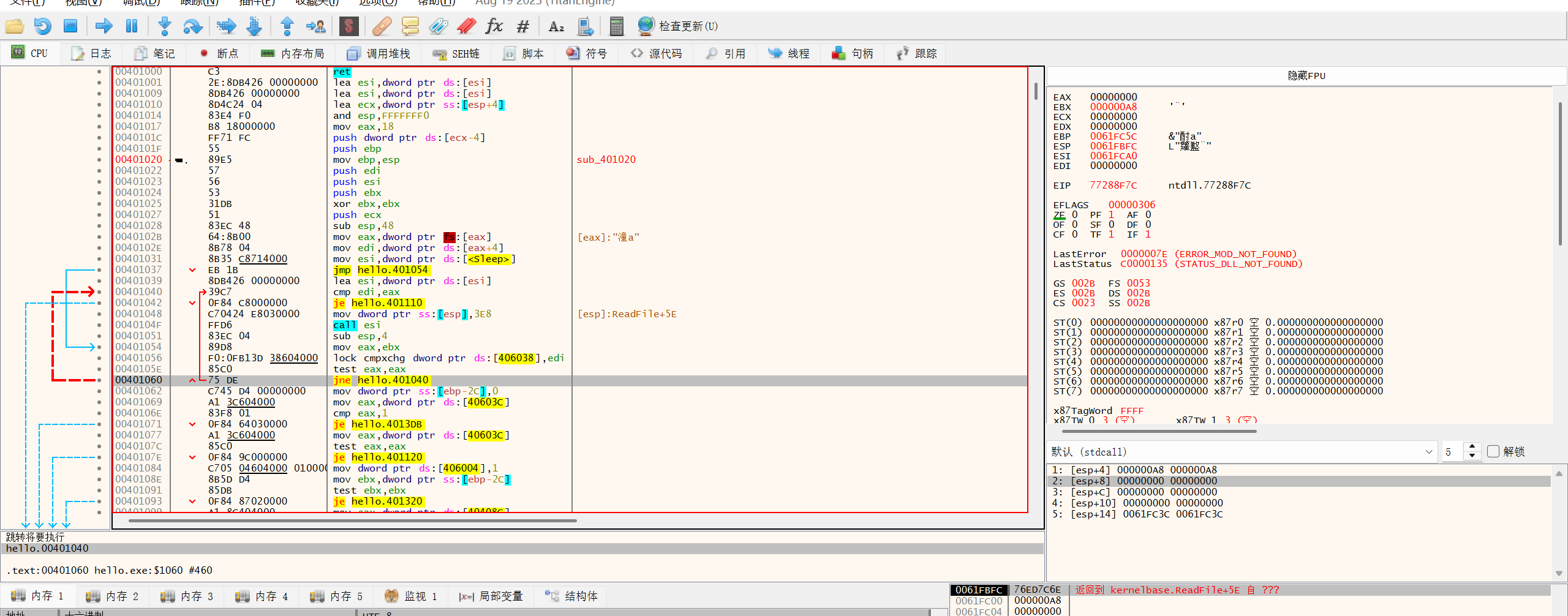Open the Patches bandage icon
The height and width of the screenshot is (616, 1568).
click(382, 26)
